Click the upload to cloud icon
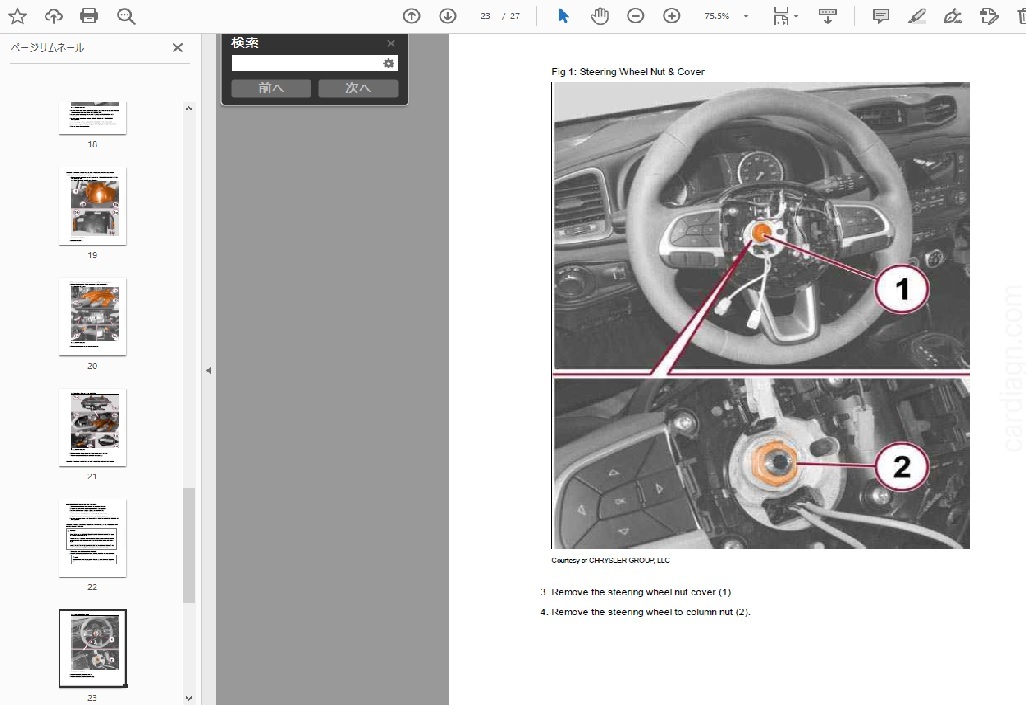Screen dimensions: 1026x705 (x=54, y=16)
